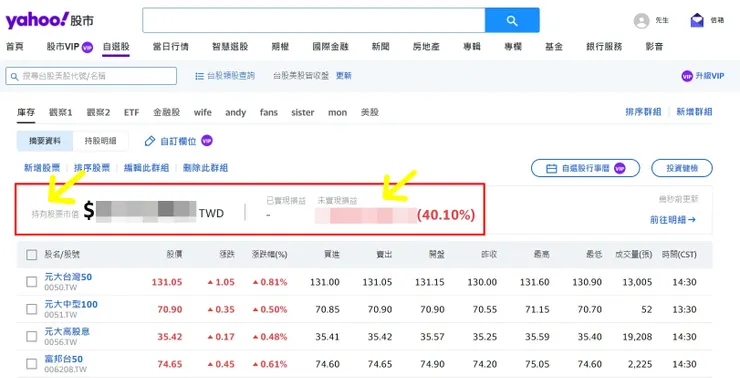The width and height of the screenshot is (740, 378).
Task: Open the 影音 nav item
Action: [655, 46]
